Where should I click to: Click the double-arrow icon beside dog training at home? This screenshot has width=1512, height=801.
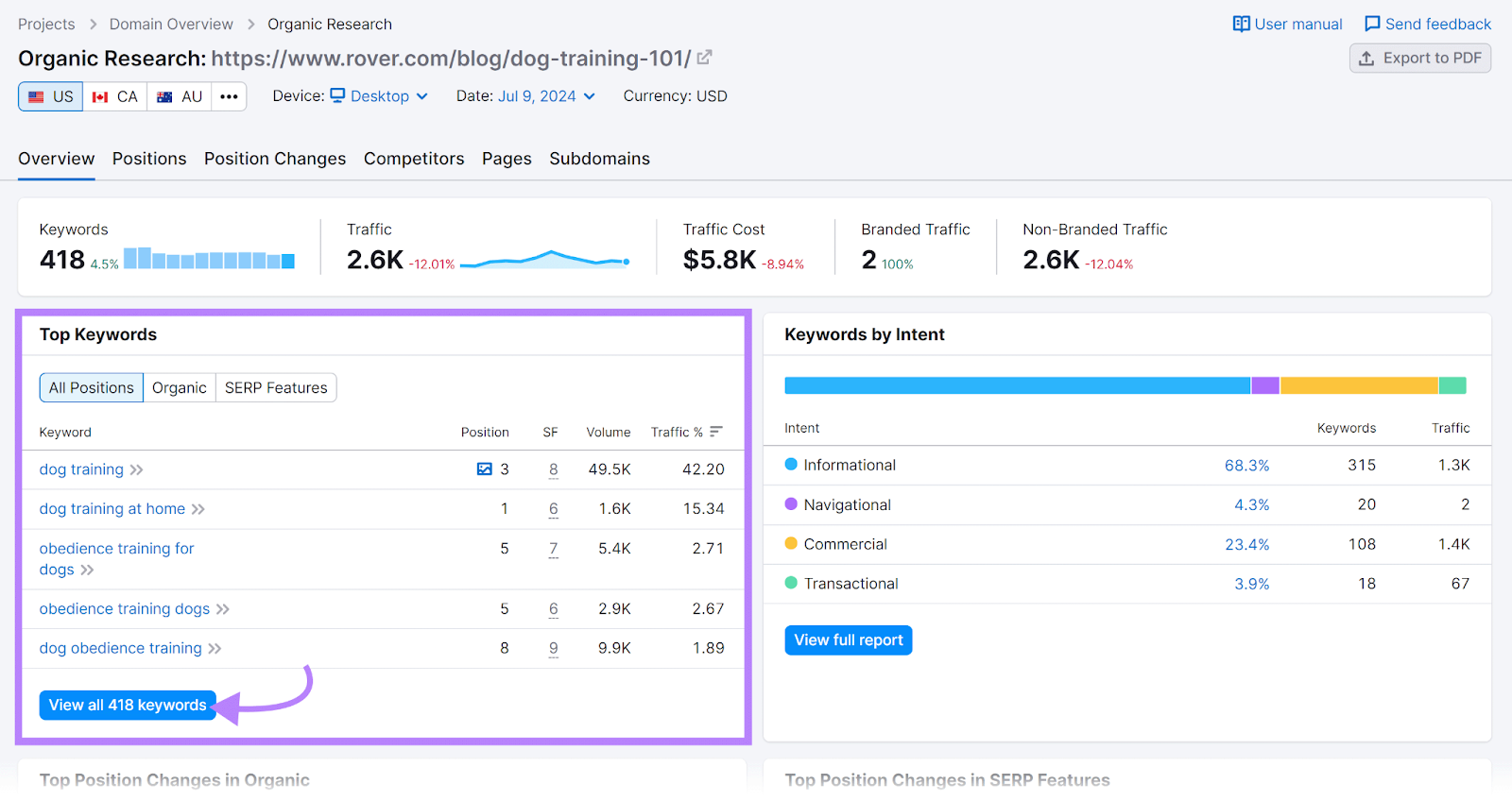point(198,509)
